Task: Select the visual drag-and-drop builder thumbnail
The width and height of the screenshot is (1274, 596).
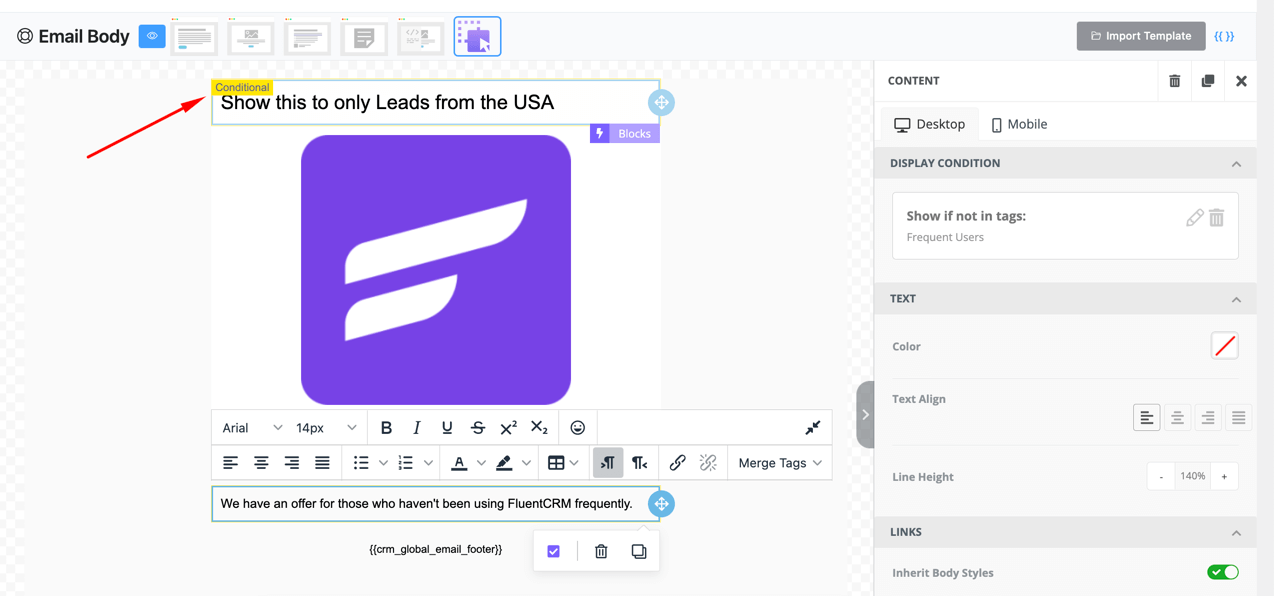Action: point(477,37)
